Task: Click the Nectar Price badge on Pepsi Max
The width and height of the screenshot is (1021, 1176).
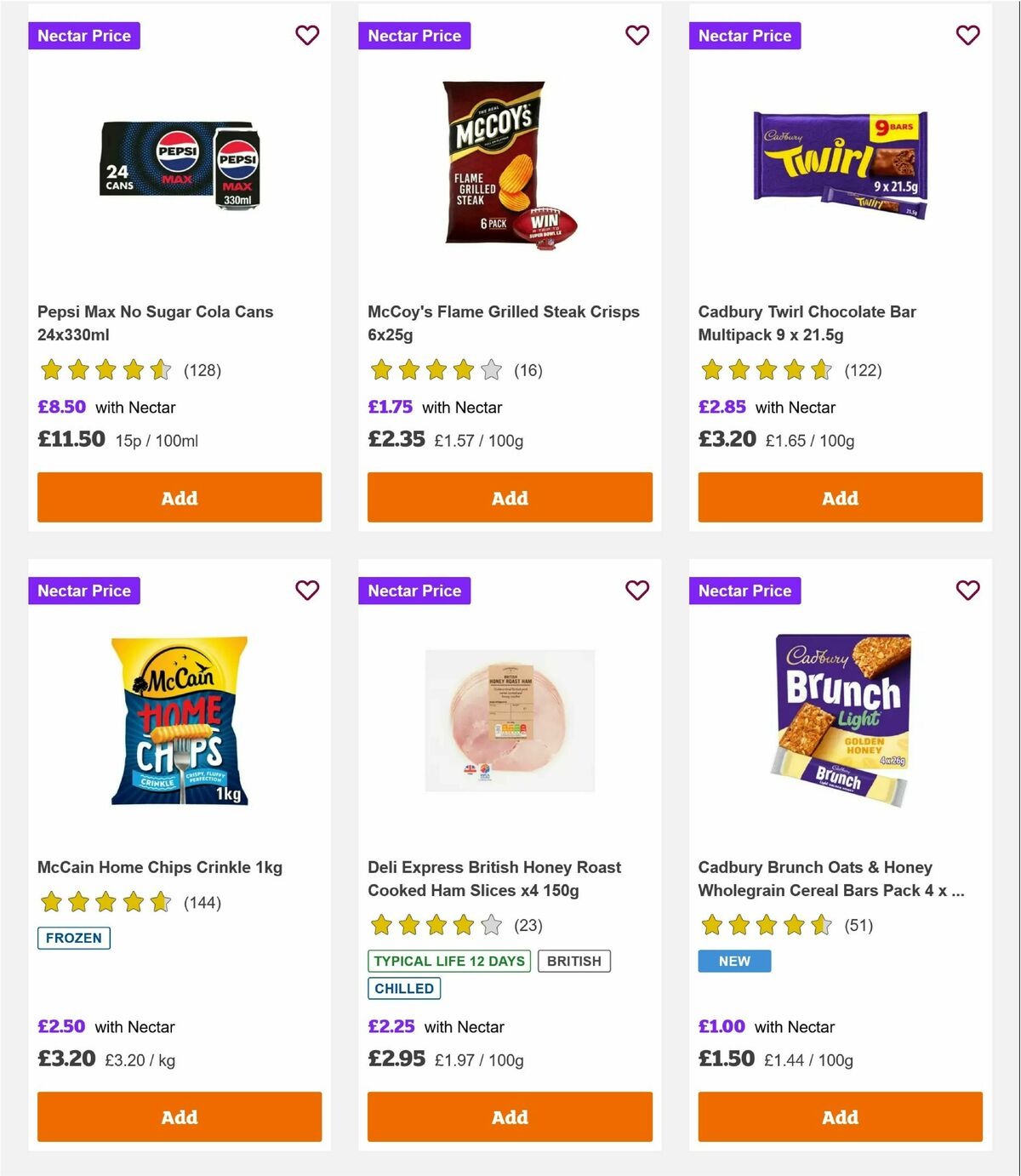Action: click(x=84, y=36)
